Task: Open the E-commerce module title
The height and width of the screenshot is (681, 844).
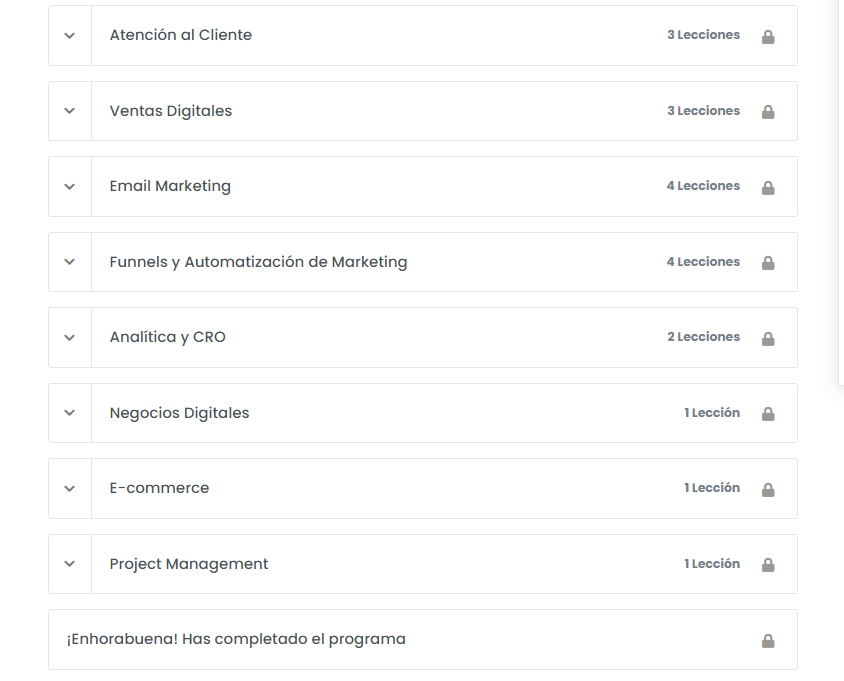Action: click(159, 488)
